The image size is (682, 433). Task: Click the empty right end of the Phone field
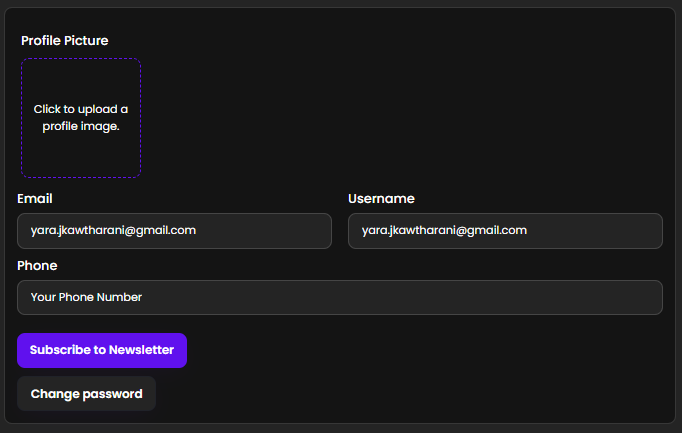tap(609, 297)
